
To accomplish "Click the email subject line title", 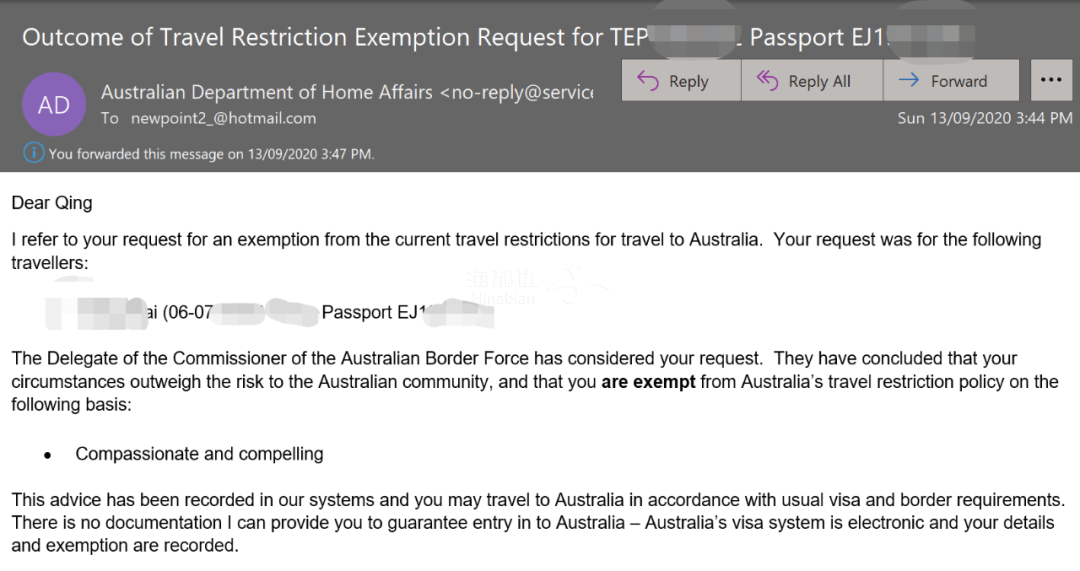I will pos(498,37).
